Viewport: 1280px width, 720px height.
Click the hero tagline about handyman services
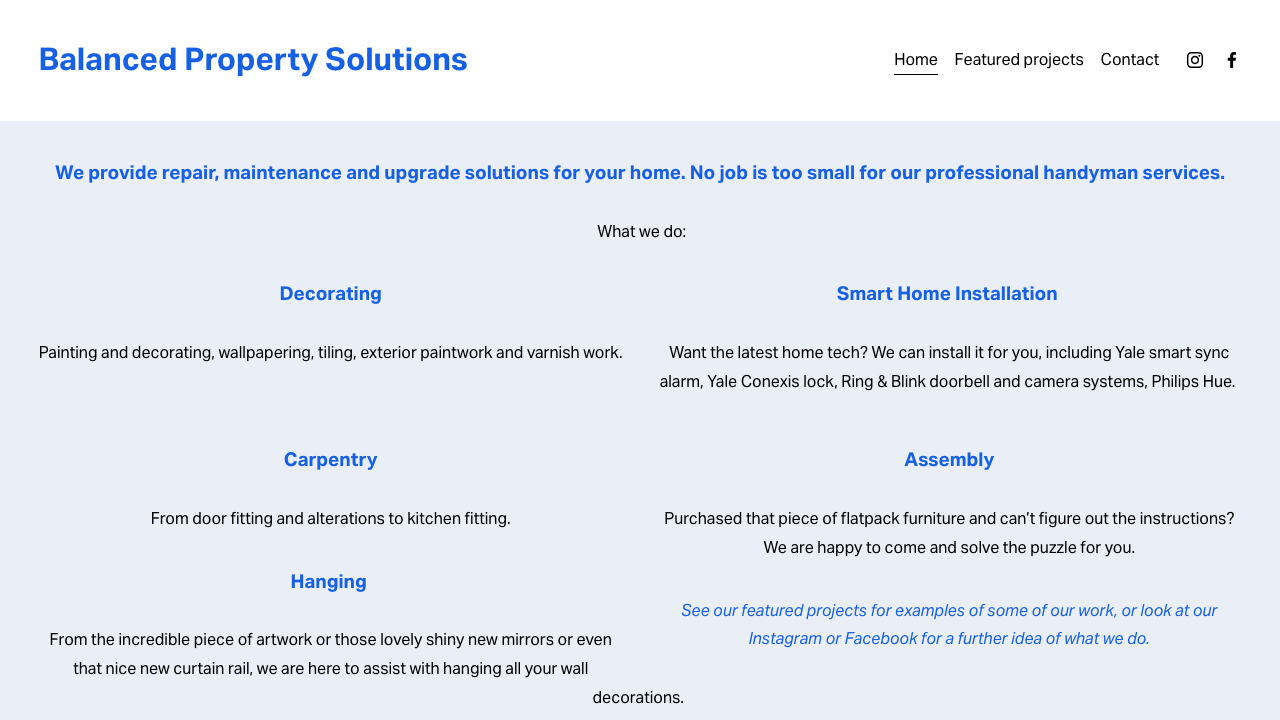(640, 172)
